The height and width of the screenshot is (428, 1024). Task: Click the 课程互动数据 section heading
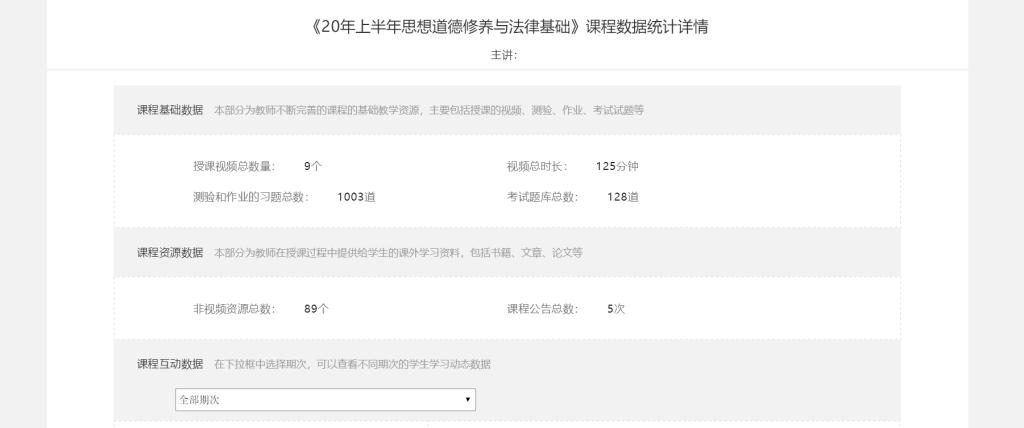pyautogui.click(x=170, y=364)
